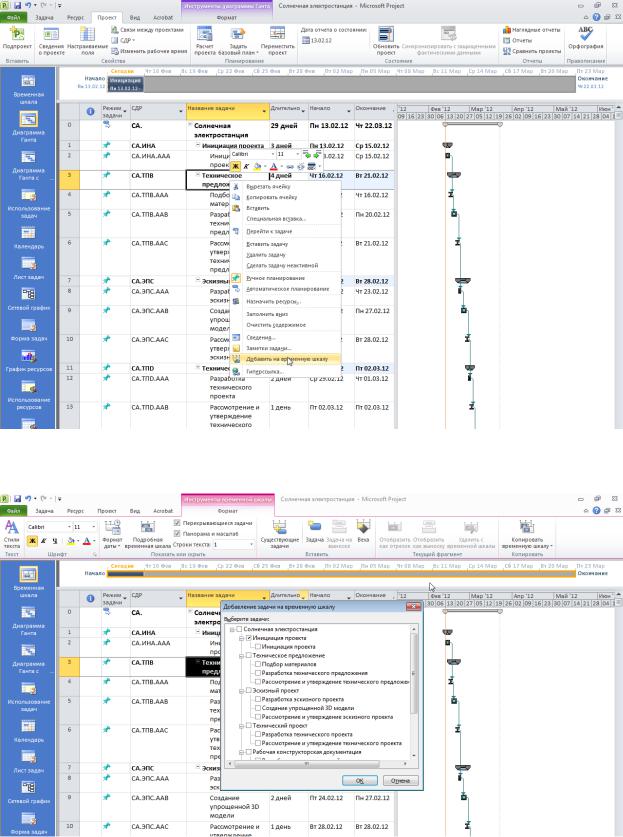The height and width of the screenshot is (837, 623).
Task: Click Стили текста in Timeline Tools ribbon
Action: coord(12,534)
